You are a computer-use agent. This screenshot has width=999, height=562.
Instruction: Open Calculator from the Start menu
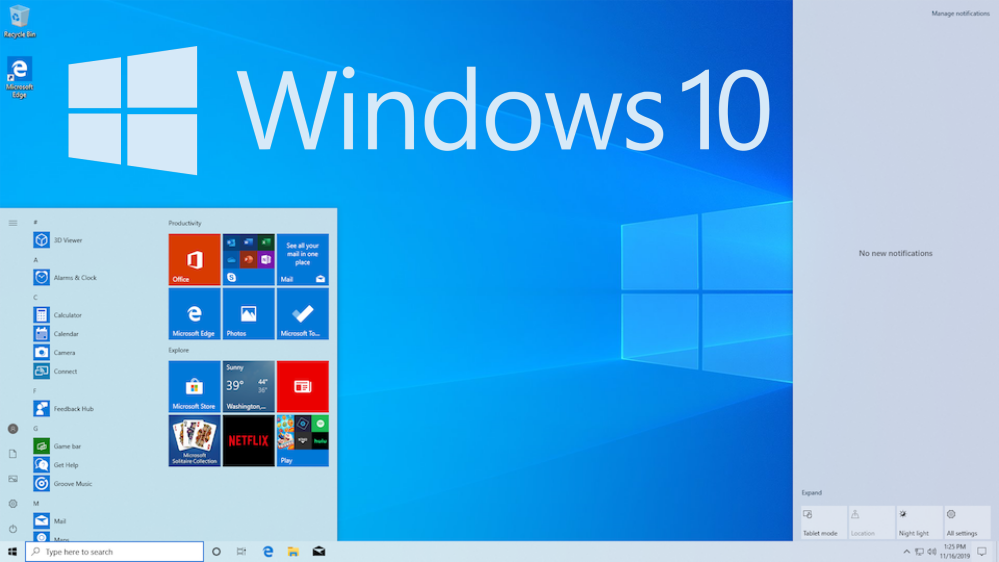[x=57, y=315]
